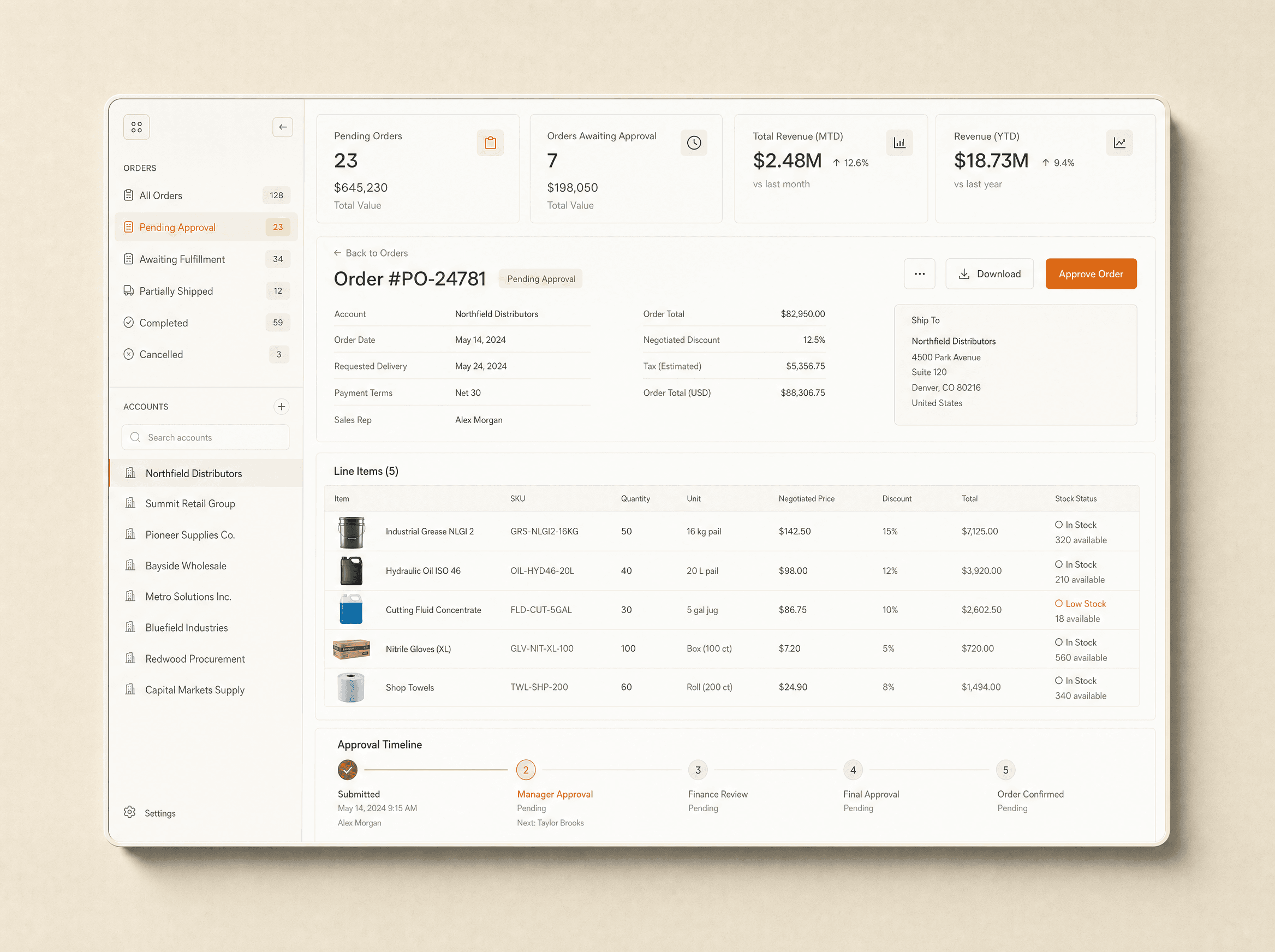Click SKU OIL-HYD46-20L cell
Screen dimensions: 1275x952
(542, 570)
